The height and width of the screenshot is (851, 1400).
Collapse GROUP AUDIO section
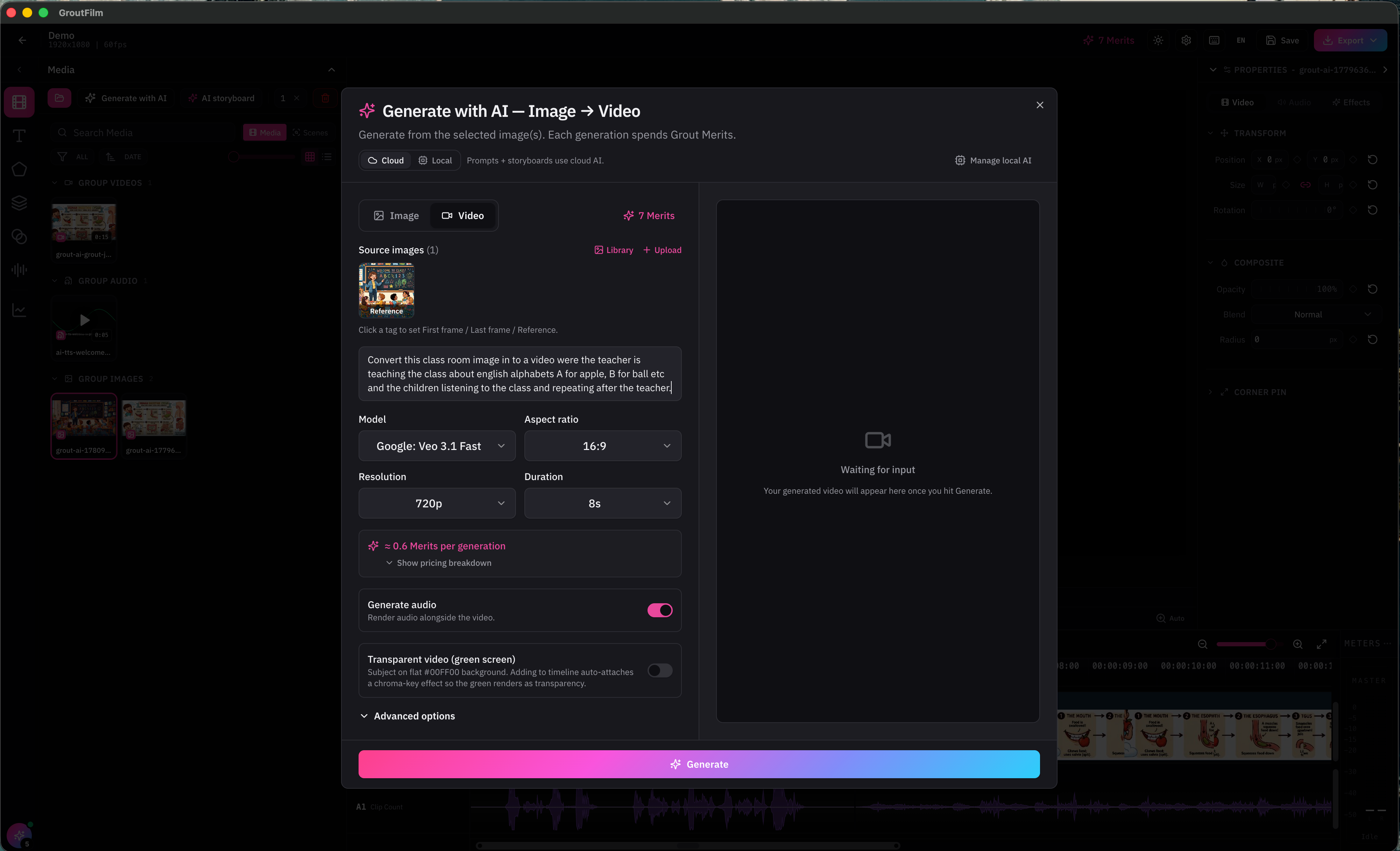tap(55, 281)
